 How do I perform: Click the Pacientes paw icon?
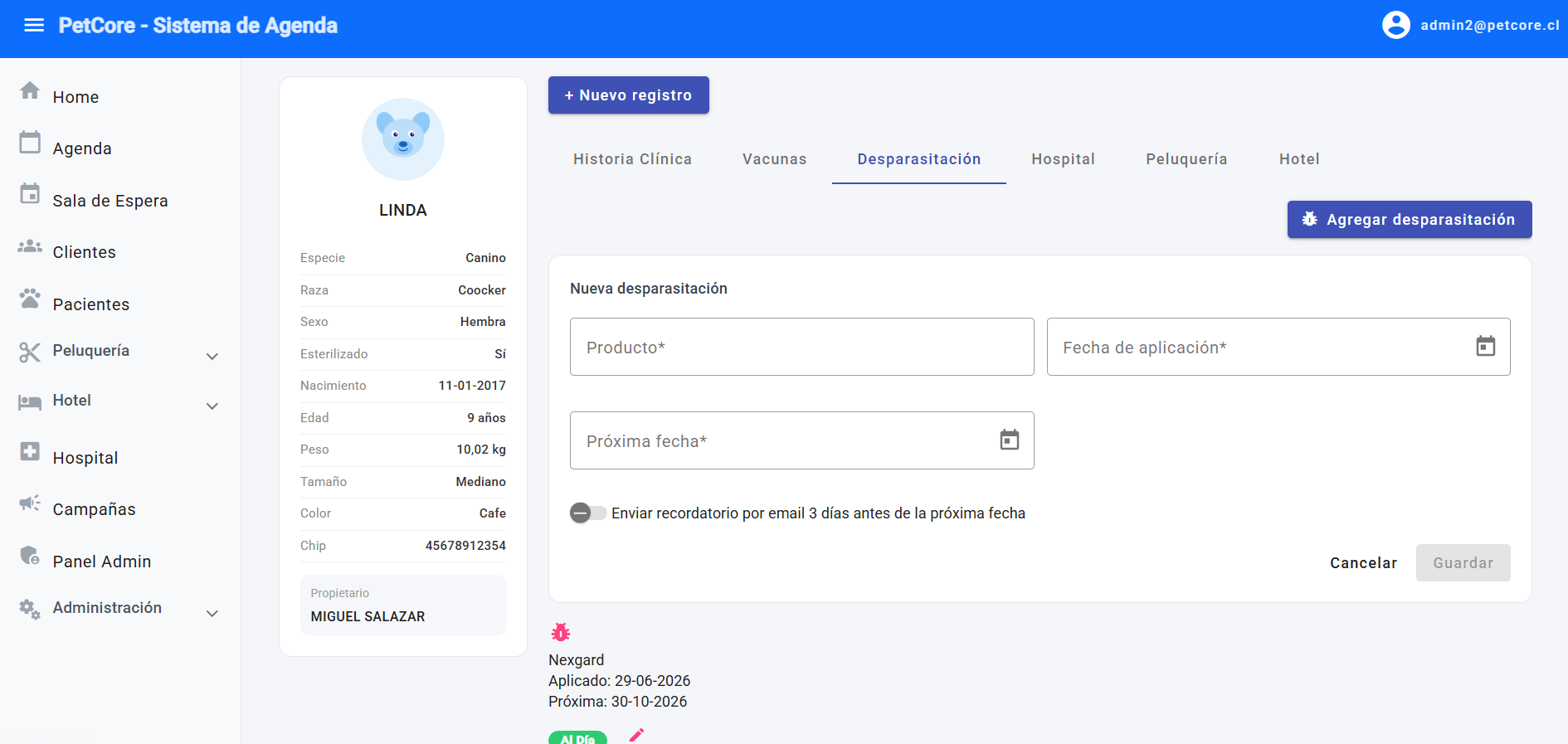point(30,299)
